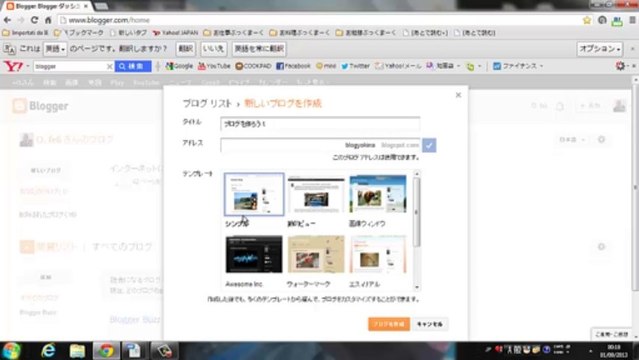Open the Importati da IE bookmark folder
639x360 pixels.
click(x=25, y=33)
